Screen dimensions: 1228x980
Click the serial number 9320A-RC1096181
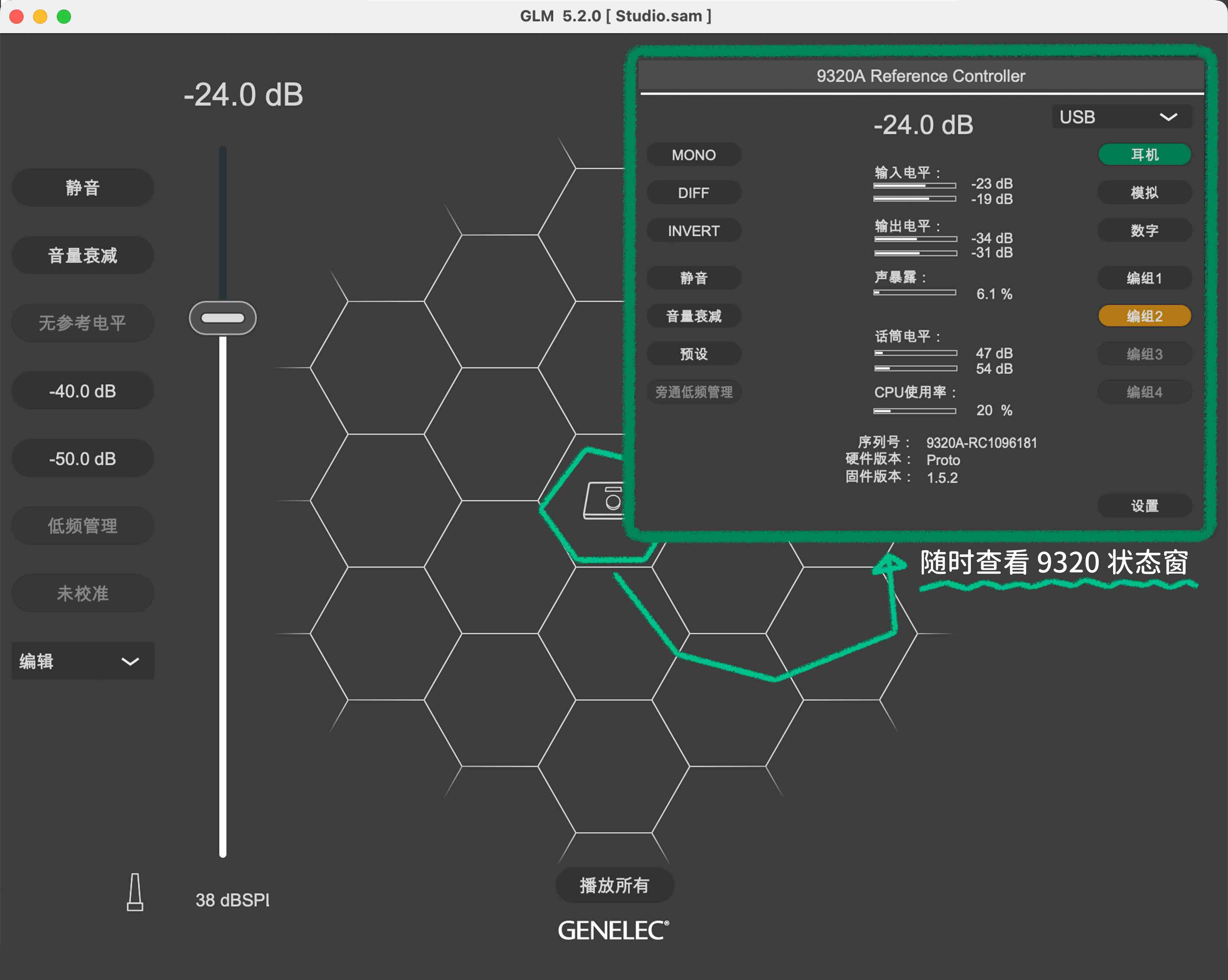click(x=981, y=443)
